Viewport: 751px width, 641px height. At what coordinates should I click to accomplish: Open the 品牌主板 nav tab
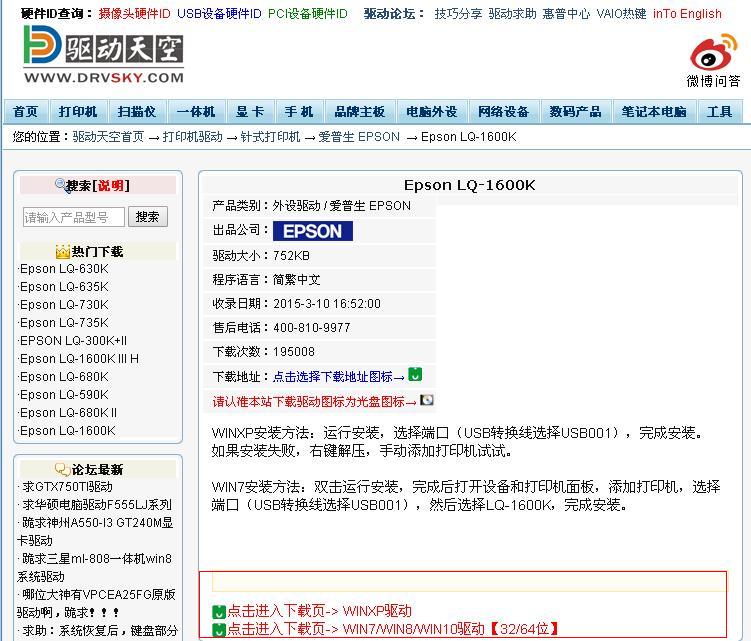360,112
